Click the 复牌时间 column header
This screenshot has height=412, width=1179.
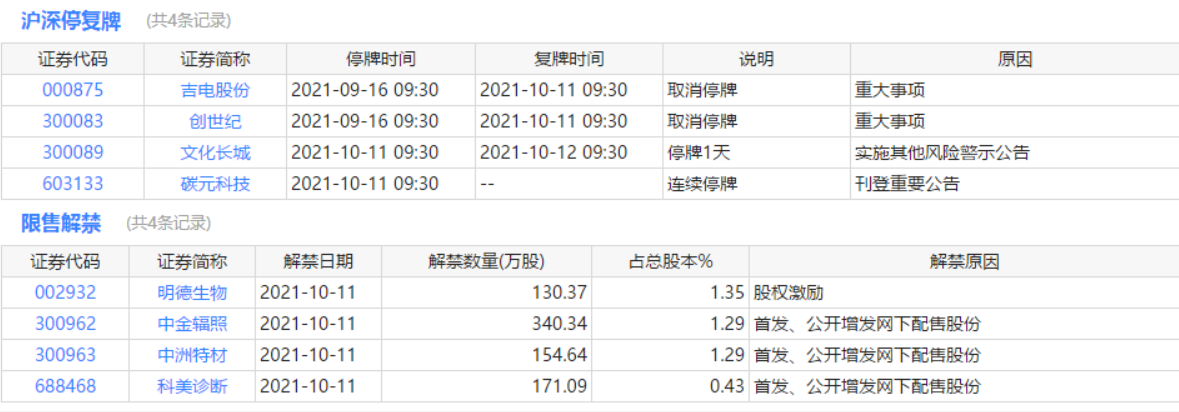coord(569,59)
